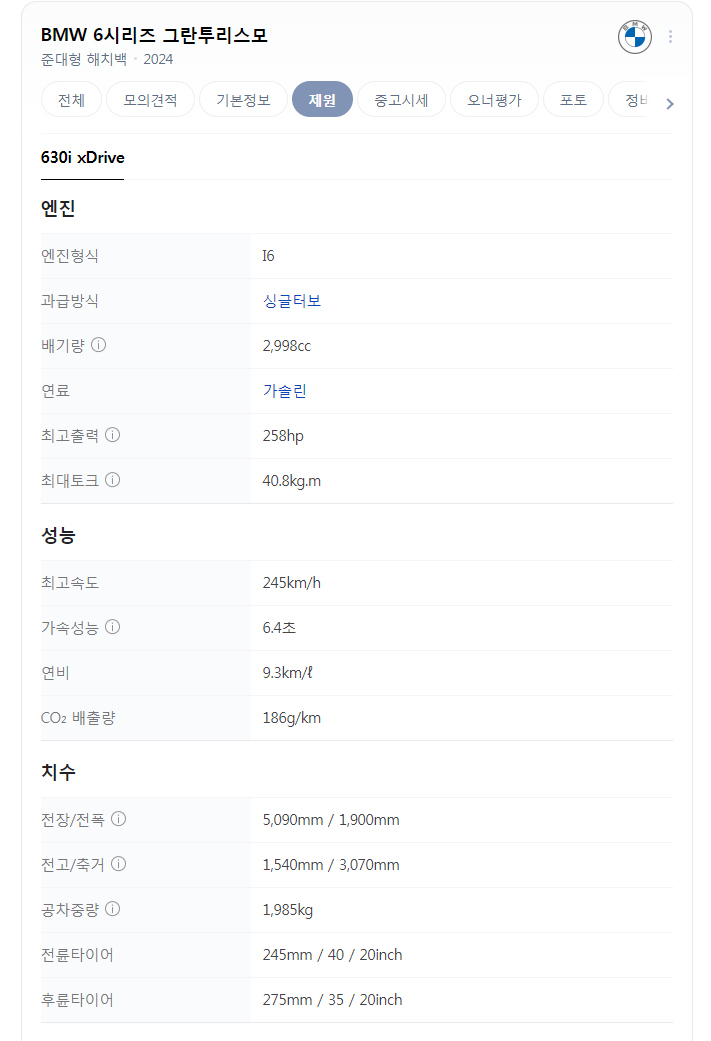Open the 모의견적 tab

pyautogui.click(x=150, y=100)
